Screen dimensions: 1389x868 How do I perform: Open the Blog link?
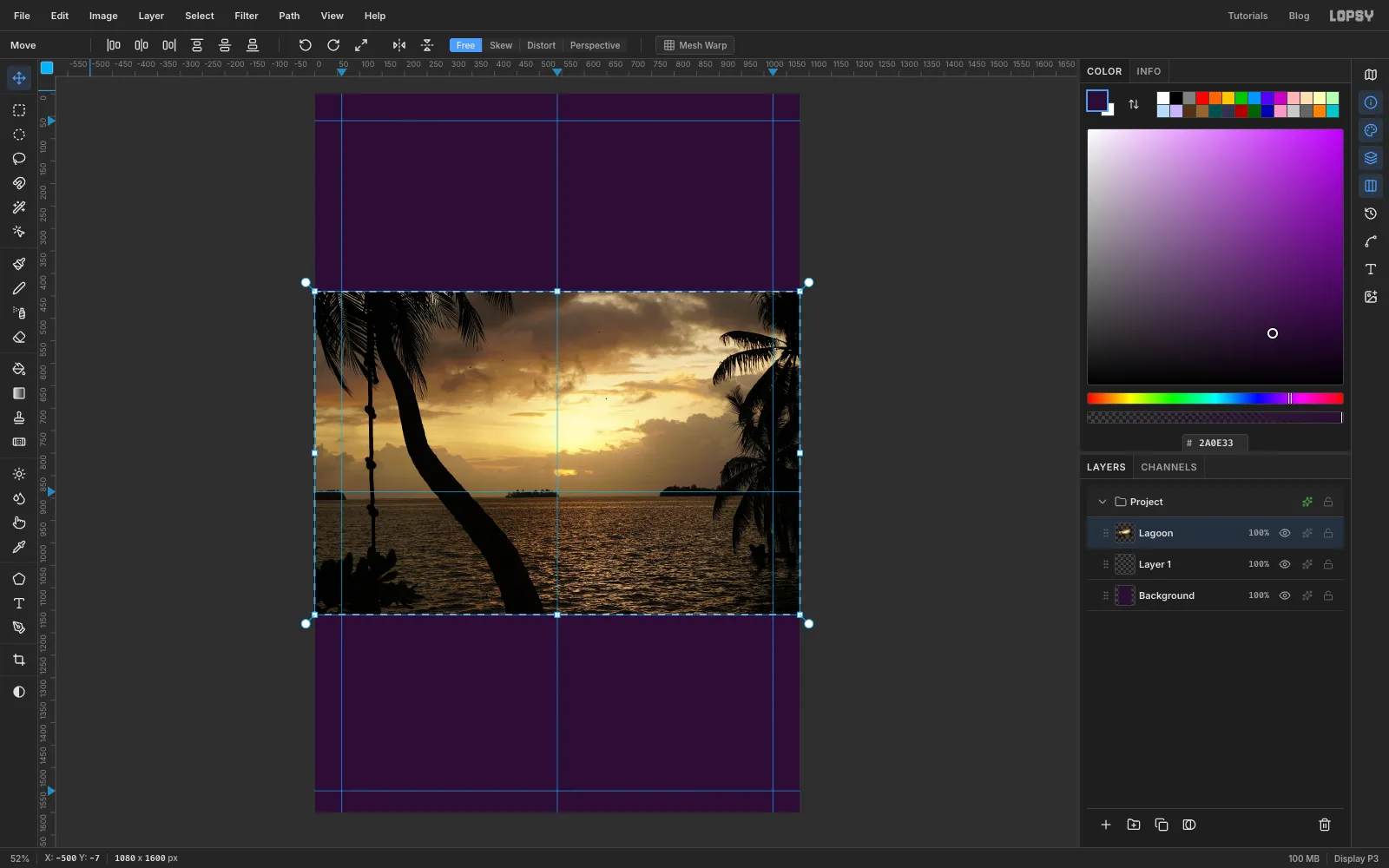pos(1299,16)
